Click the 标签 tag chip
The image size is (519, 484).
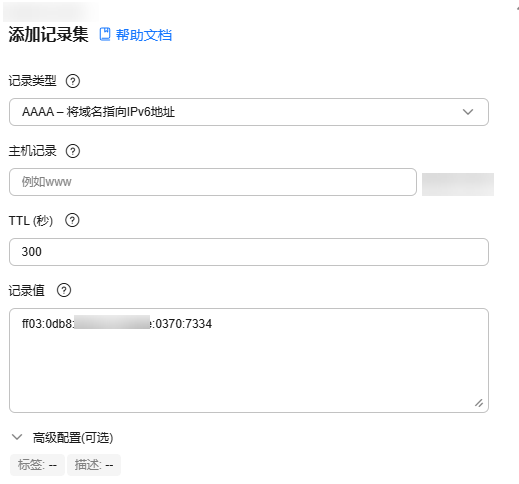click(37, 464)
